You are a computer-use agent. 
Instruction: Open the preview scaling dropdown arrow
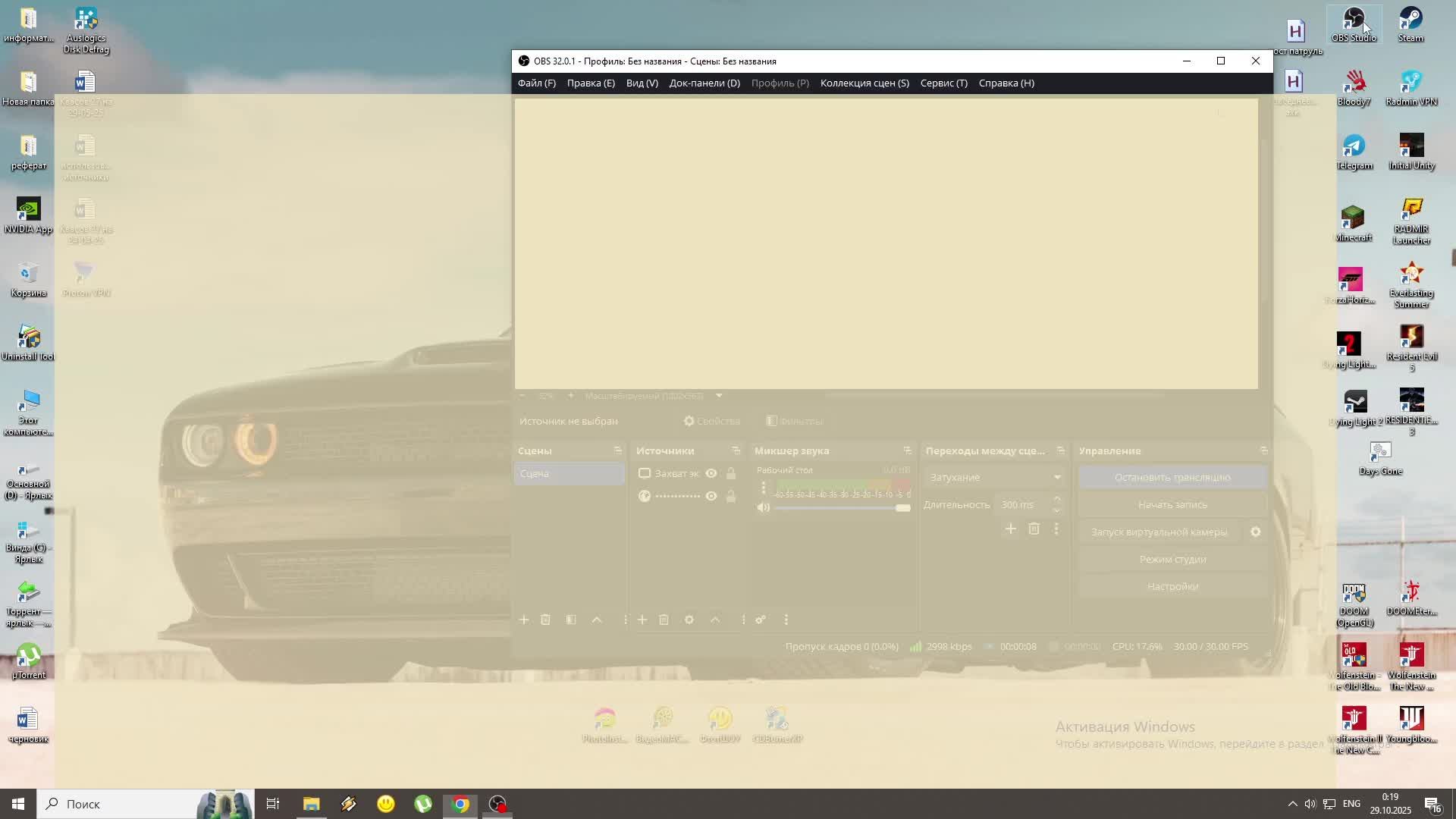719,396
